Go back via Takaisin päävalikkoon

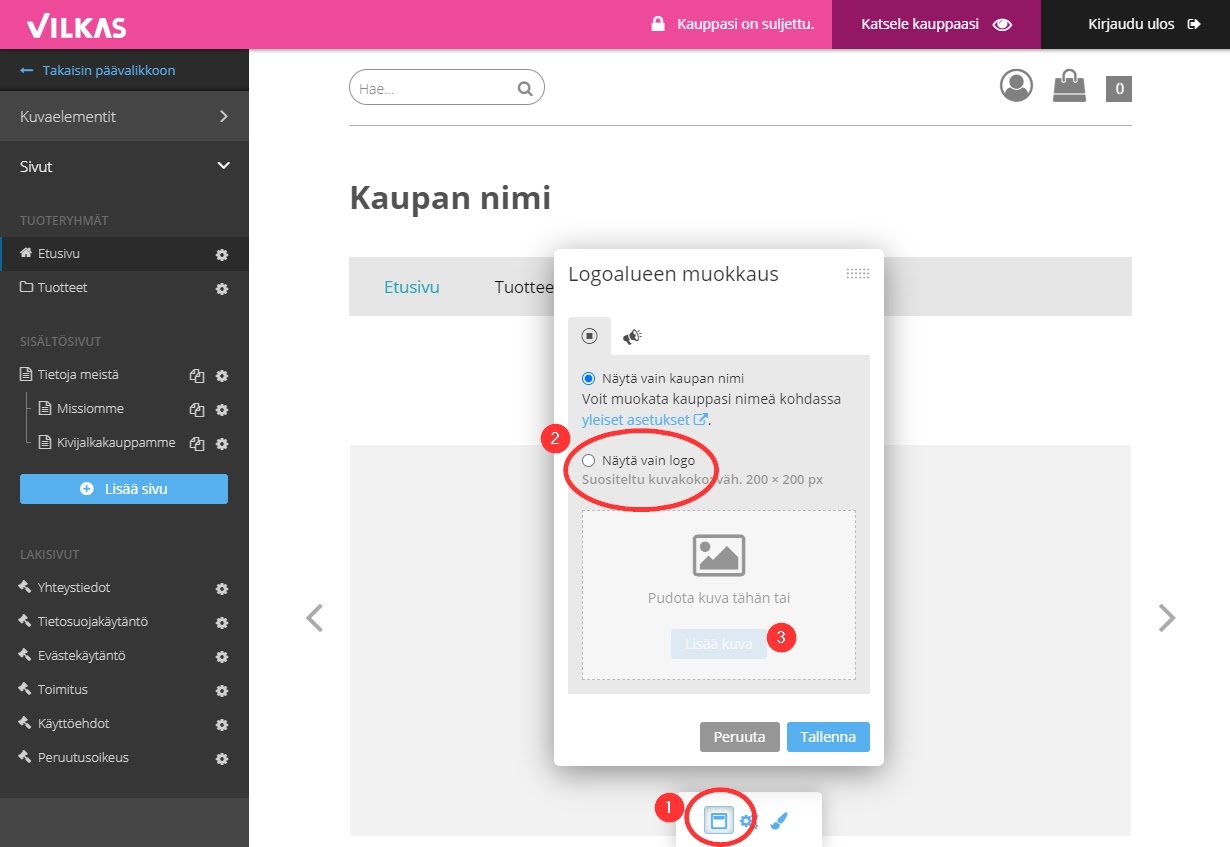[98, 71]
